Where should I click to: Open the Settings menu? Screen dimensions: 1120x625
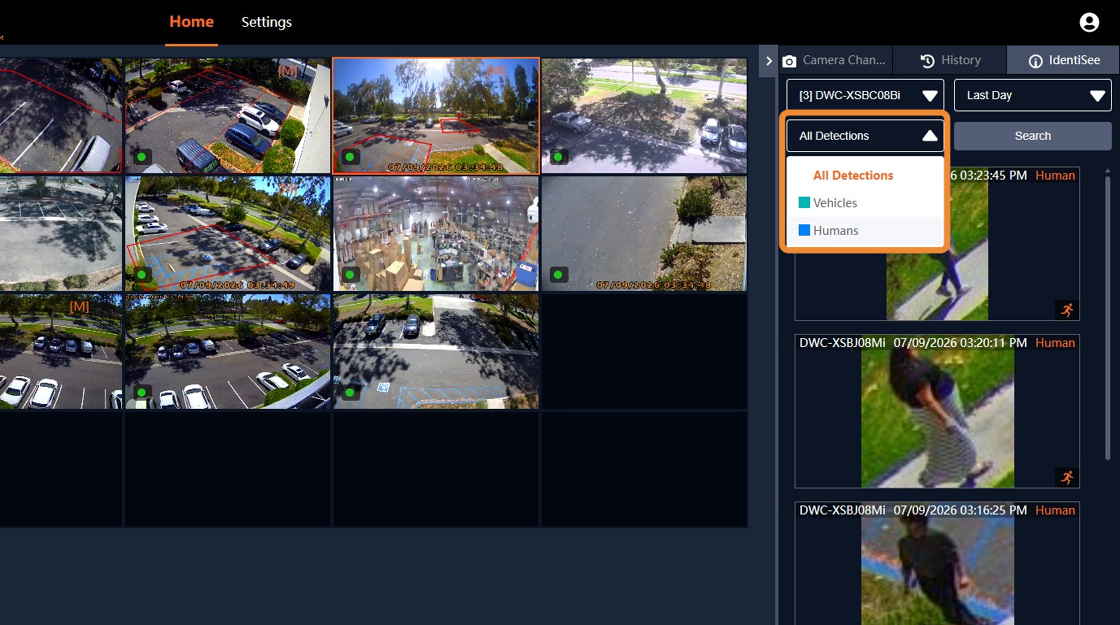pos(266,22)
